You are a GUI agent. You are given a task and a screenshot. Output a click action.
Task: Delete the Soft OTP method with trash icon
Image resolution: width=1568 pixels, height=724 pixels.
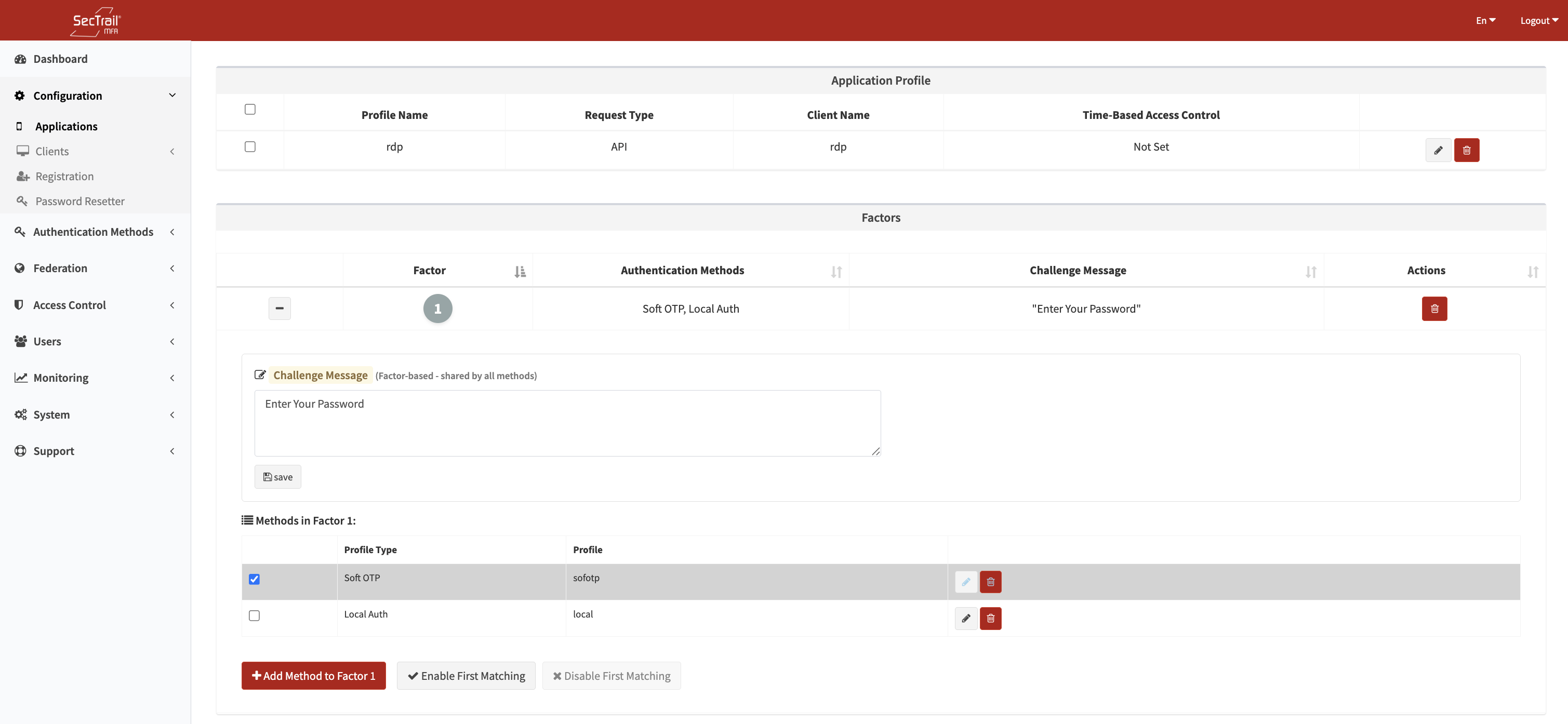990,582
